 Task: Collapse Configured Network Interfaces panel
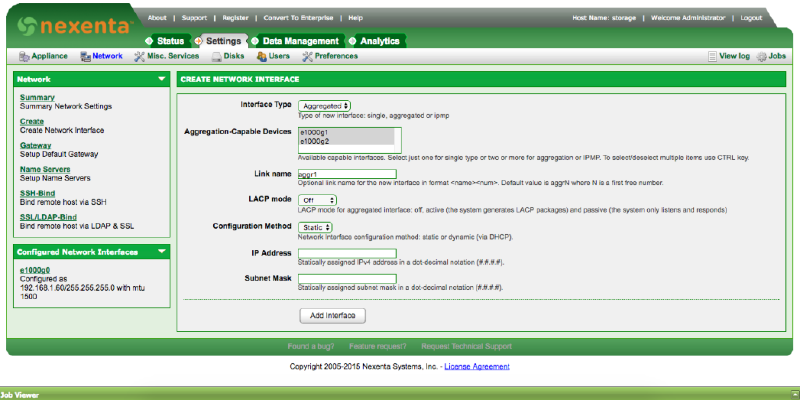click(162, 252)
